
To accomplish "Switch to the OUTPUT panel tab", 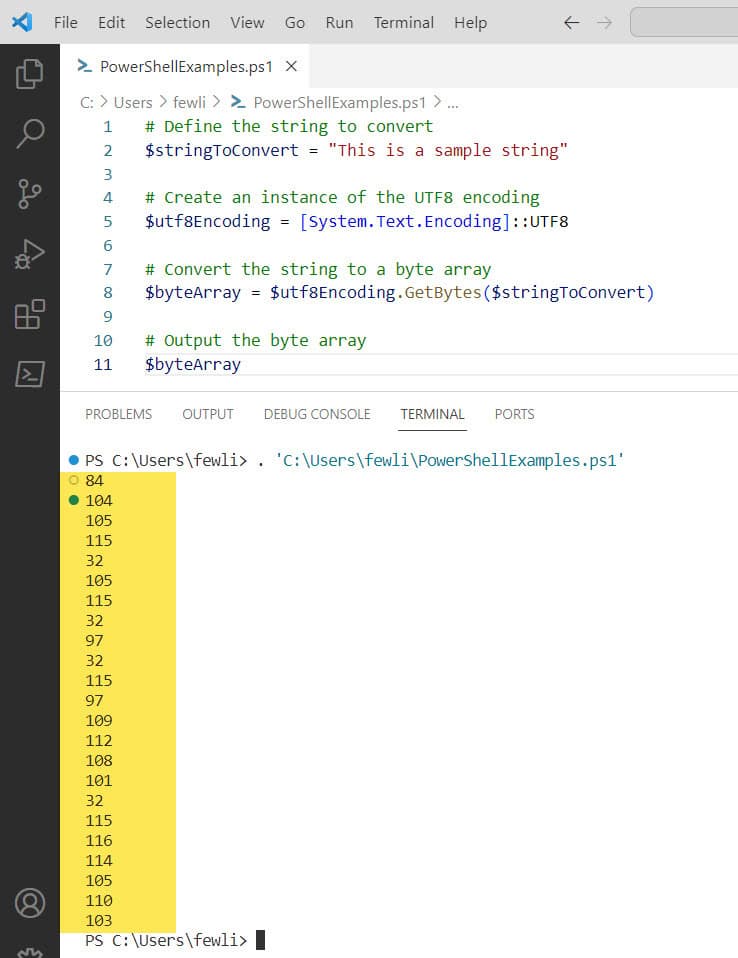I will [x=208, y=414].
